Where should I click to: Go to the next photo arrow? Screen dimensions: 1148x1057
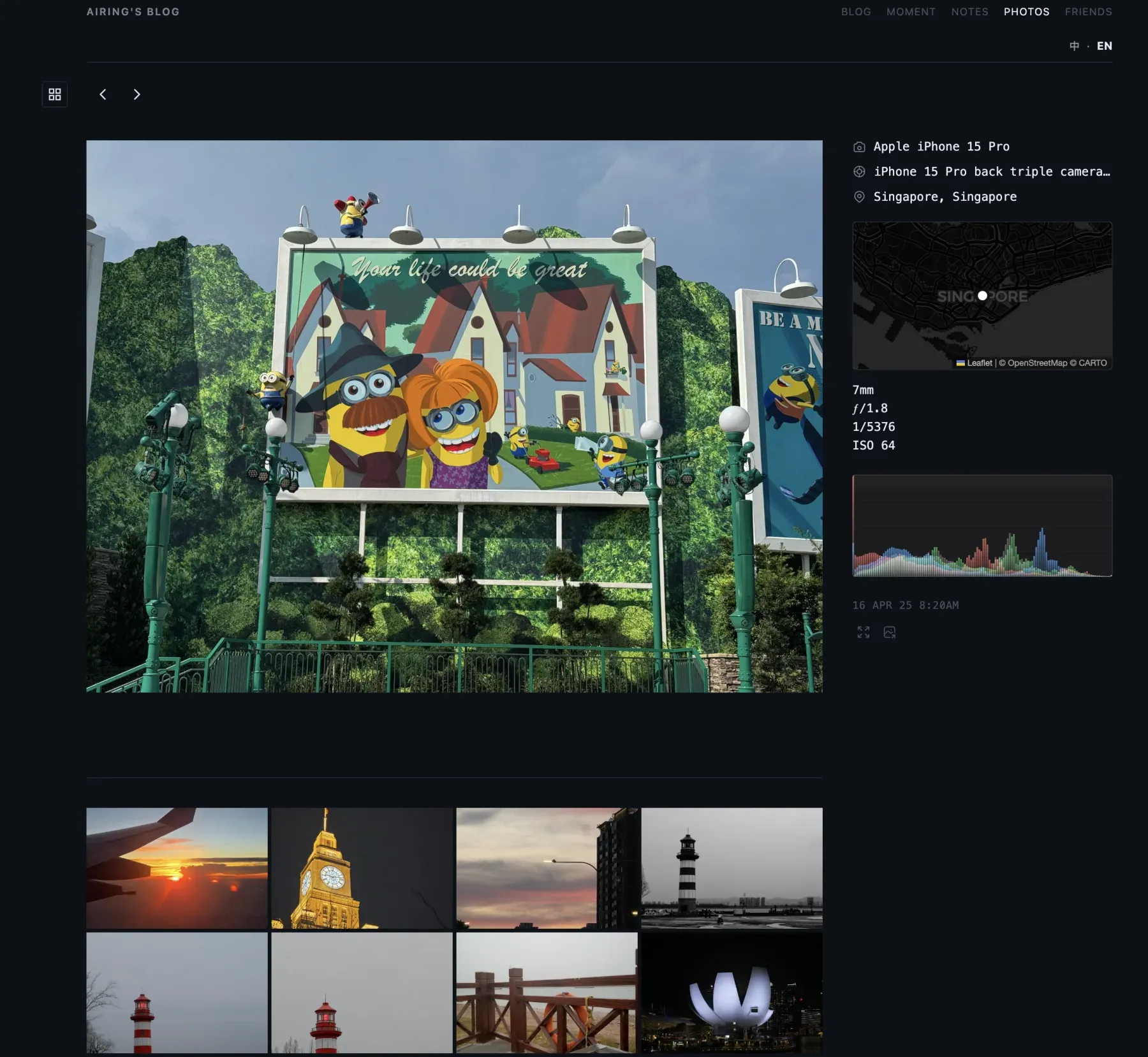136,94
